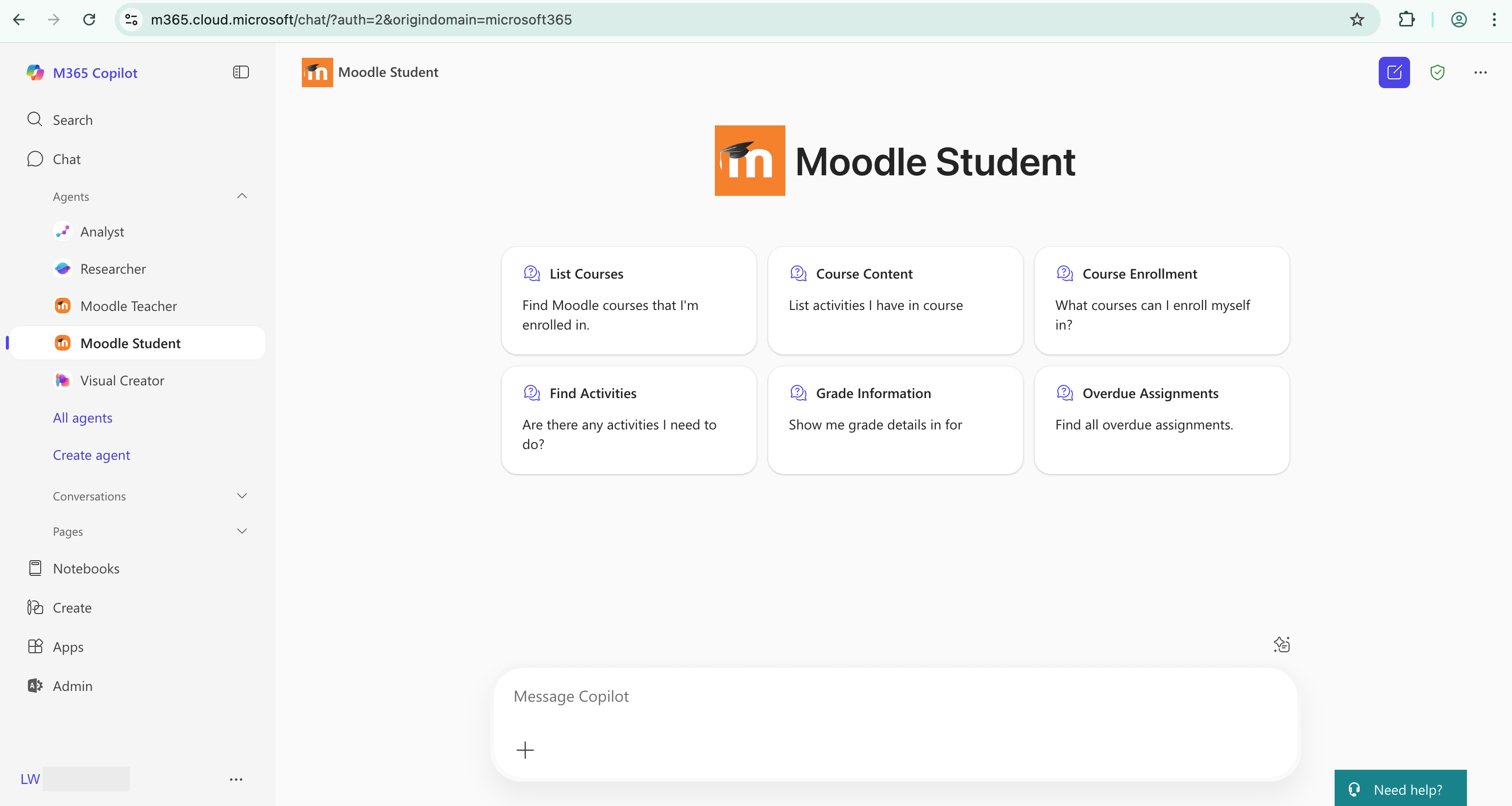Click the Need help? button
The image size is (1512, 806).
[x=1400, y=789]
